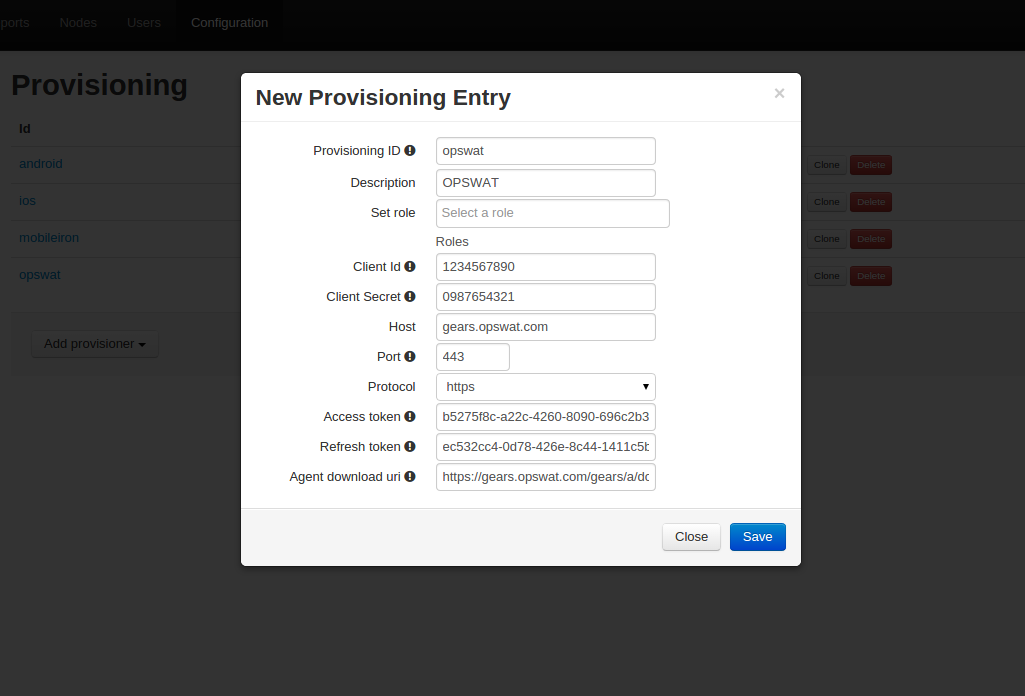Click the New Provisioning Entry title
This screenshot has width=1025, height=696.
click(383, 97)
